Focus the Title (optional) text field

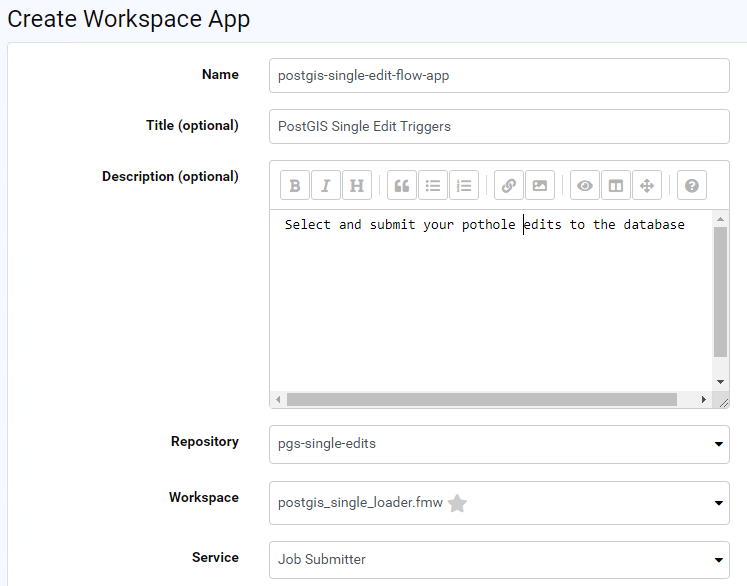point(498,127)
